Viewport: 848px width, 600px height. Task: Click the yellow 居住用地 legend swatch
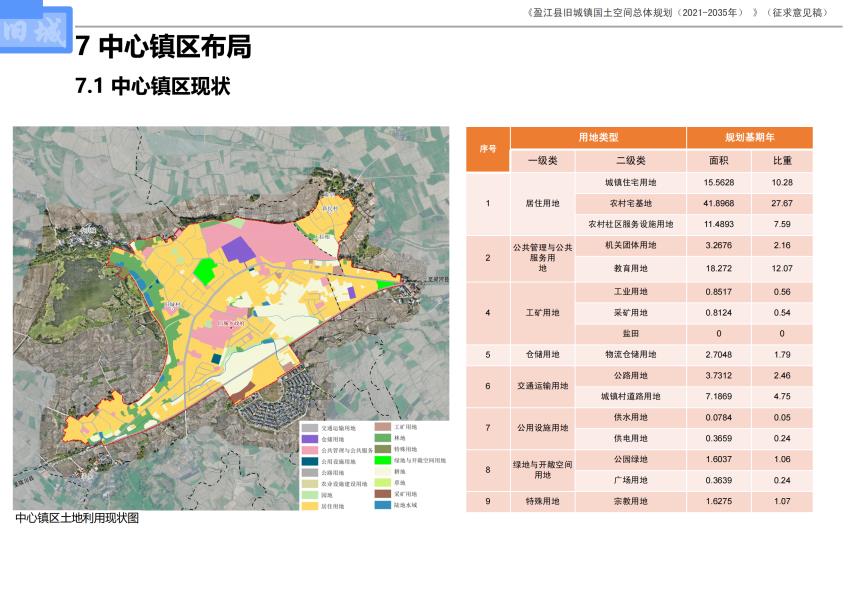[x=311, y=506]
